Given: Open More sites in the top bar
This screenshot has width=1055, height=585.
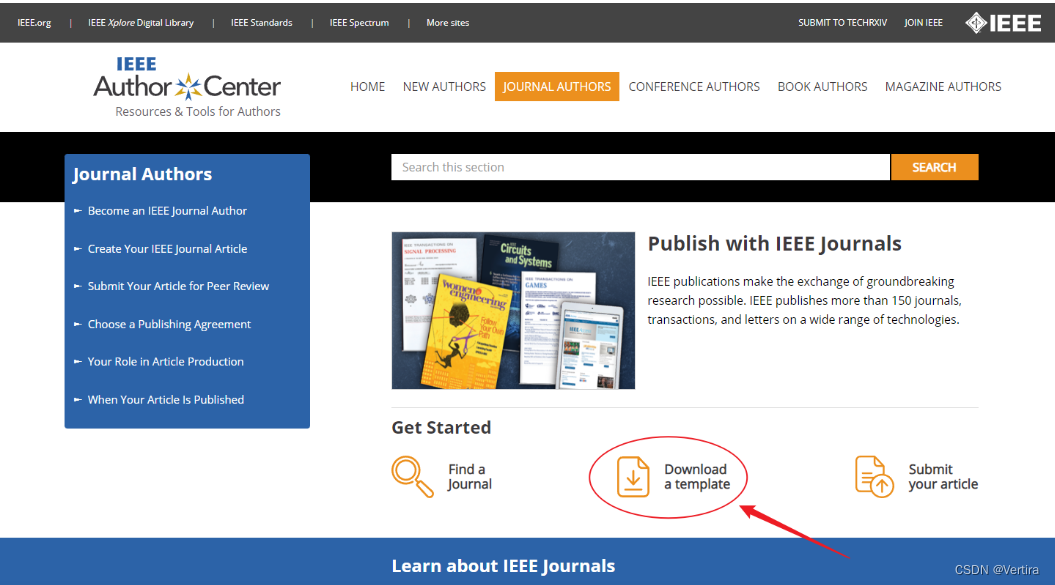Looking at the screenshot, I should click(x=447, y=22).
